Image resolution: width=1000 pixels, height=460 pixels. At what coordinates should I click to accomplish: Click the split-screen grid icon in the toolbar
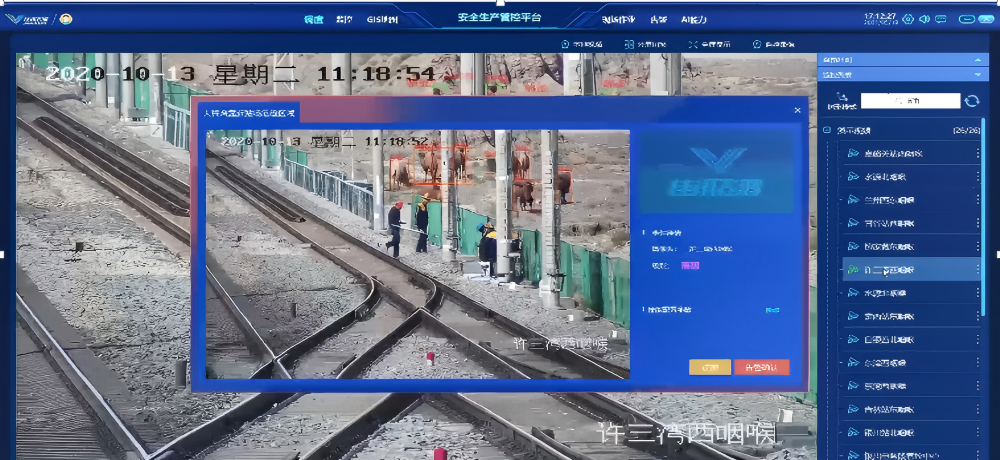[x=629, y=44]
